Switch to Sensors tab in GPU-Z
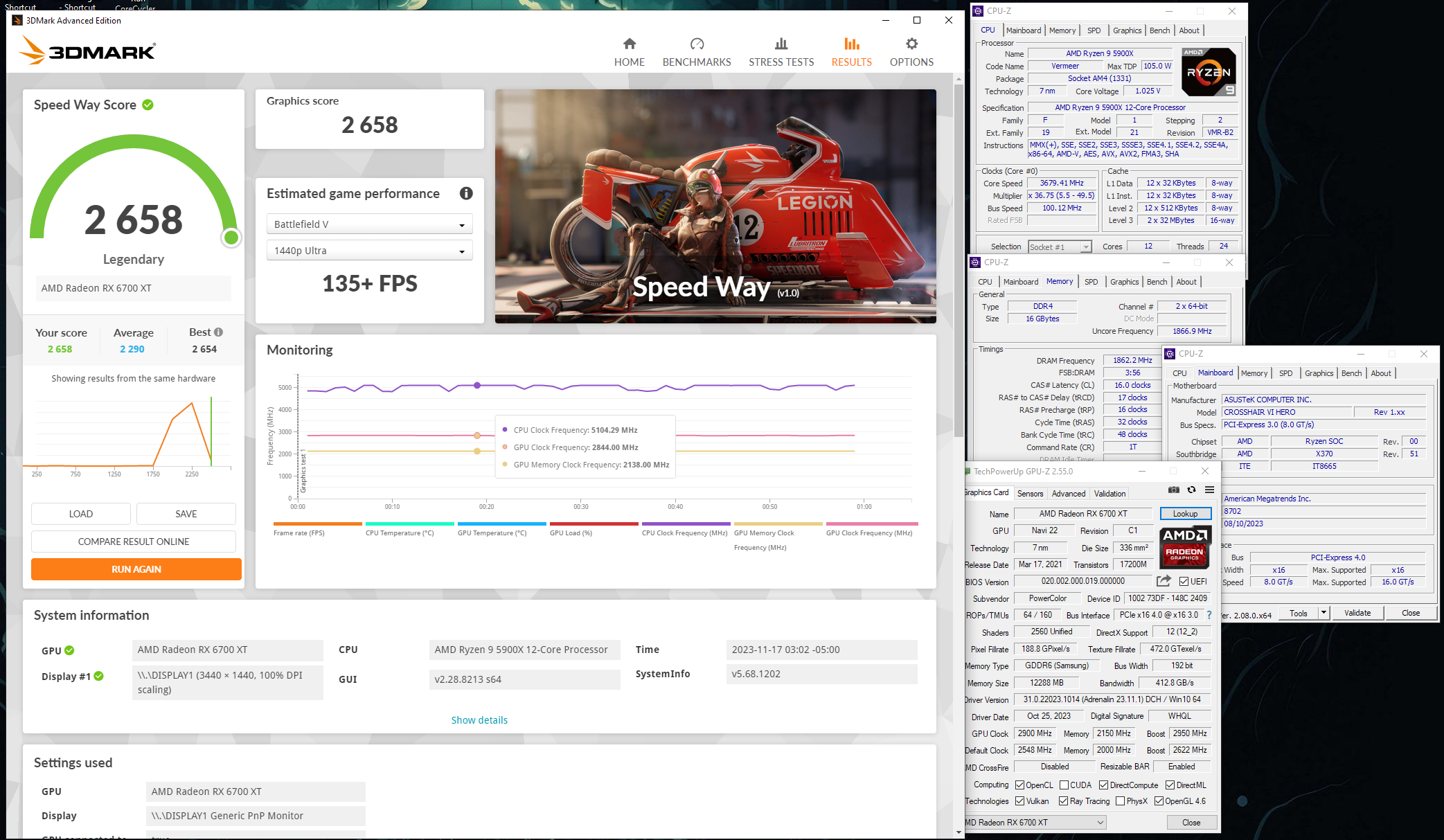The image size is (1444, 840). coord(1030,493)
